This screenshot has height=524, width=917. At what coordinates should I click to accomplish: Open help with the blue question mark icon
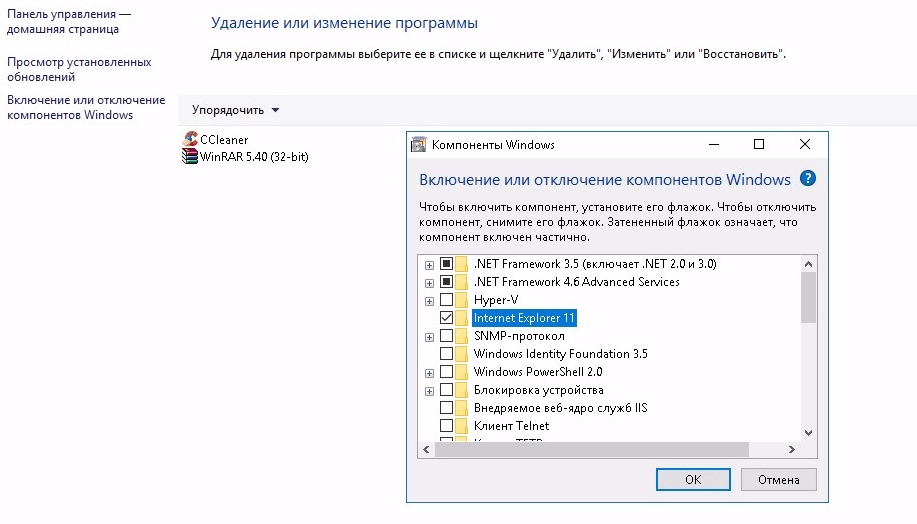point(808,178)
